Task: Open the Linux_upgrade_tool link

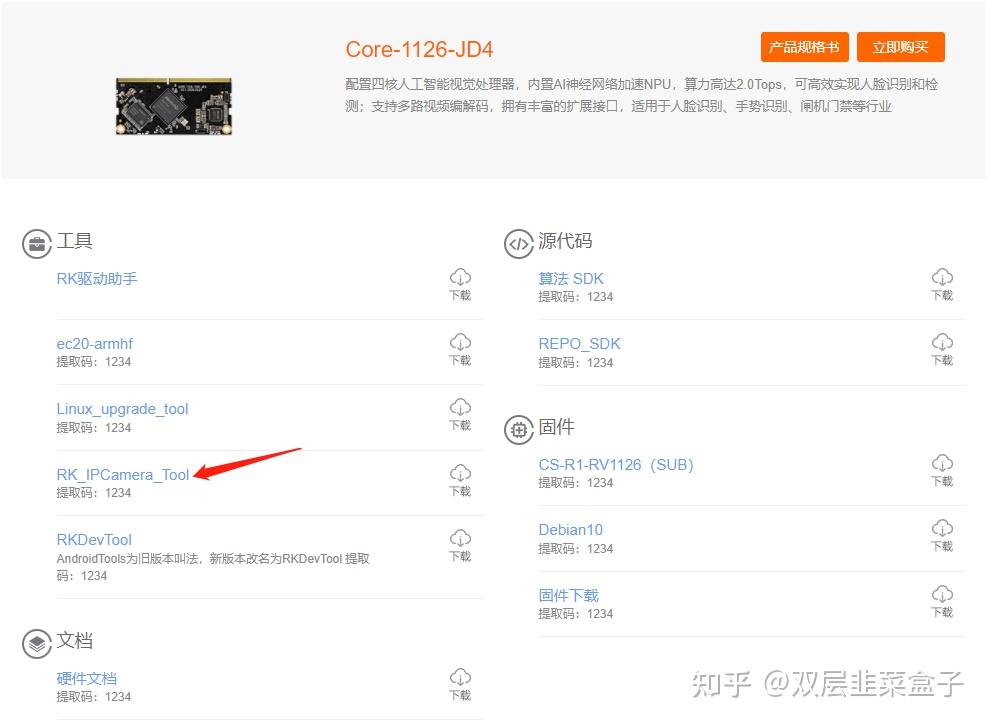Action: pos(122,409)
